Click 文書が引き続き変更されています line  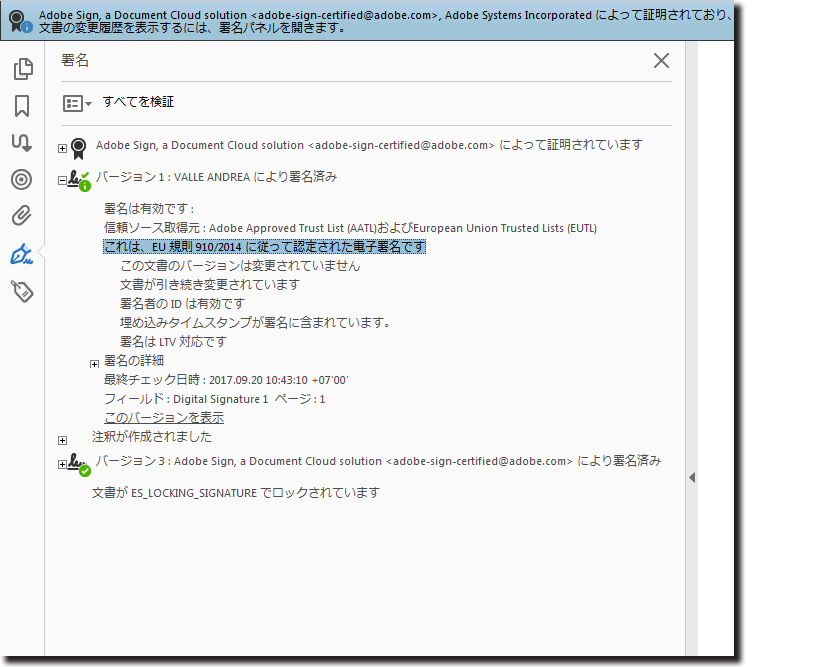[210, 285]
